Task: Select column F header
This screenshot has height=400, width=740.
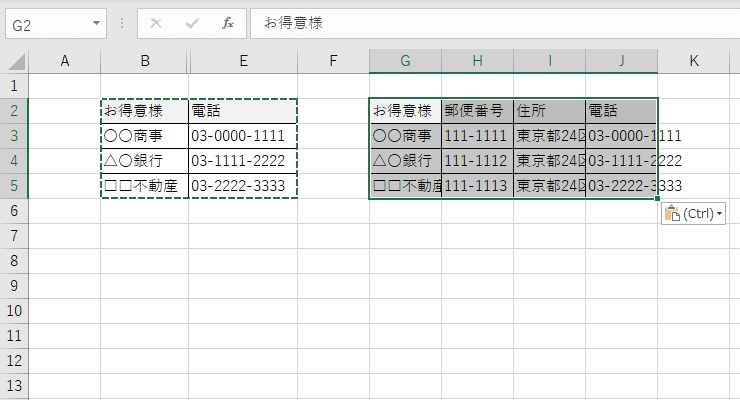Action: pos(333,61)
